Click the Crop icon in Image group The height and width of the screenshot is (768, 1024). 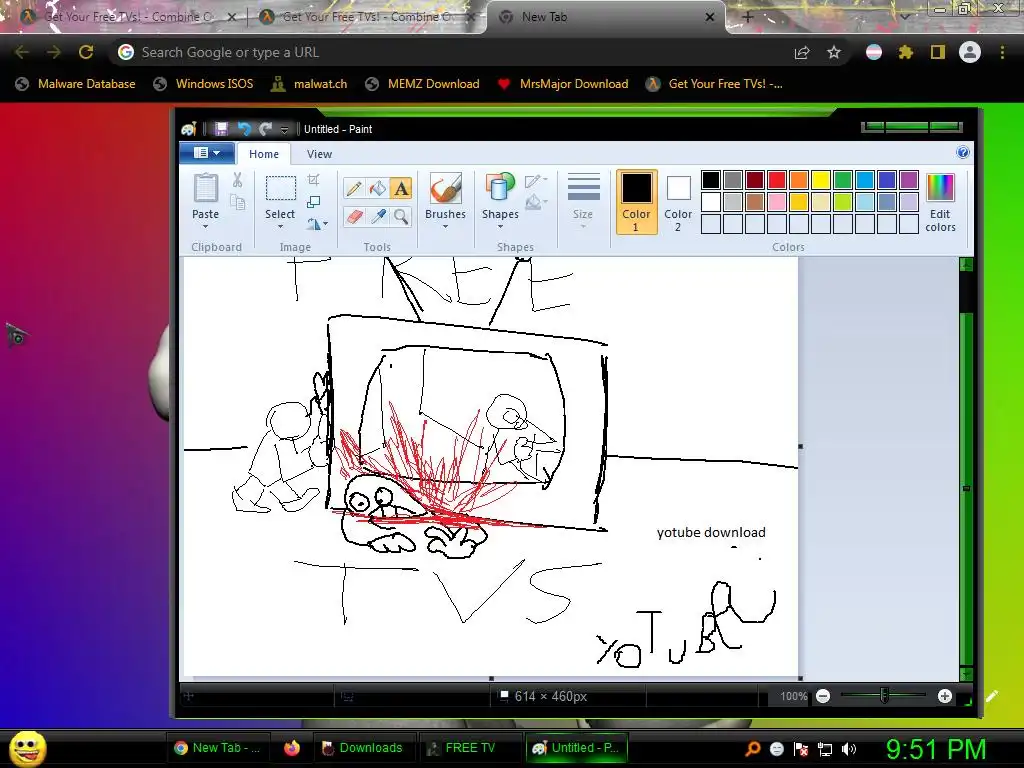[x=313, y=180]
